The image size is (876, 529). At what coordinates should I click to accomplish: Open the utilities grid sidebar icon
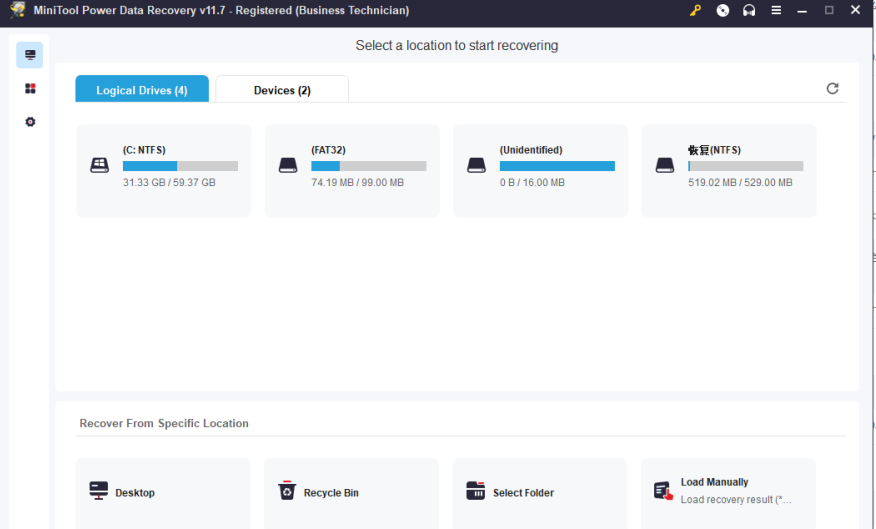30,88
